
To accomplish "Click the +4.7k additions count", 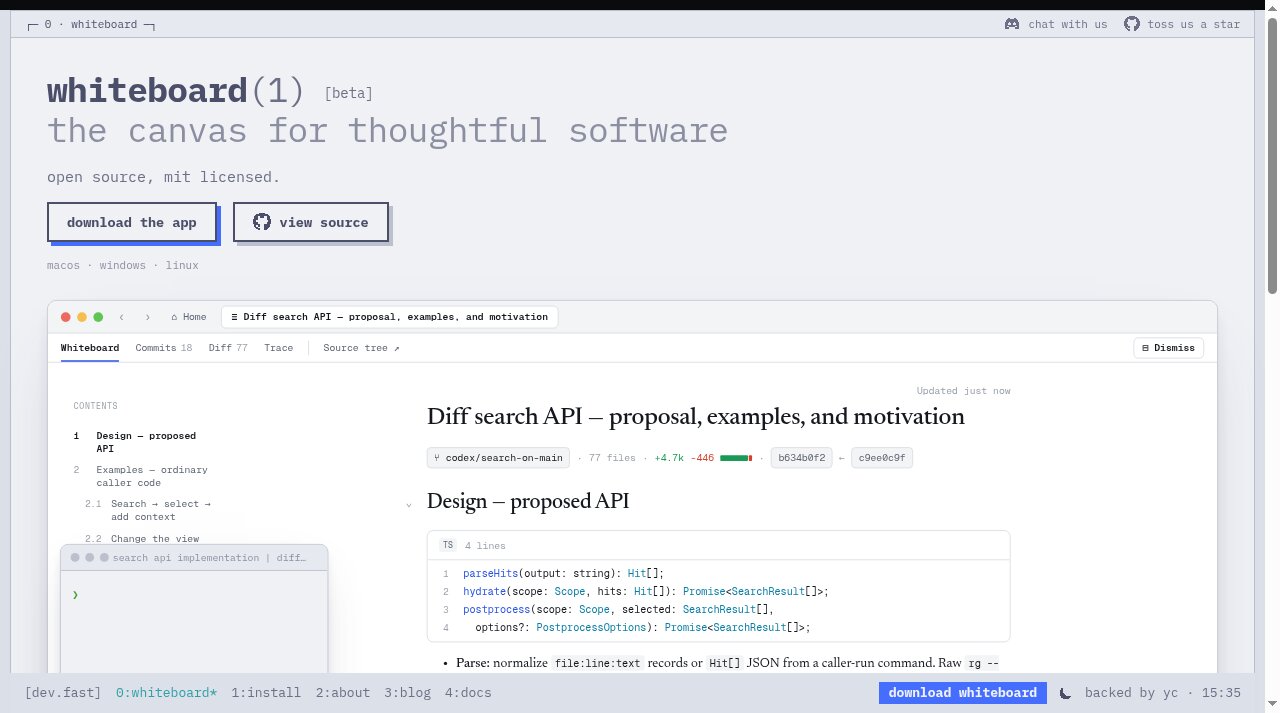I will [x=669, y=458].
